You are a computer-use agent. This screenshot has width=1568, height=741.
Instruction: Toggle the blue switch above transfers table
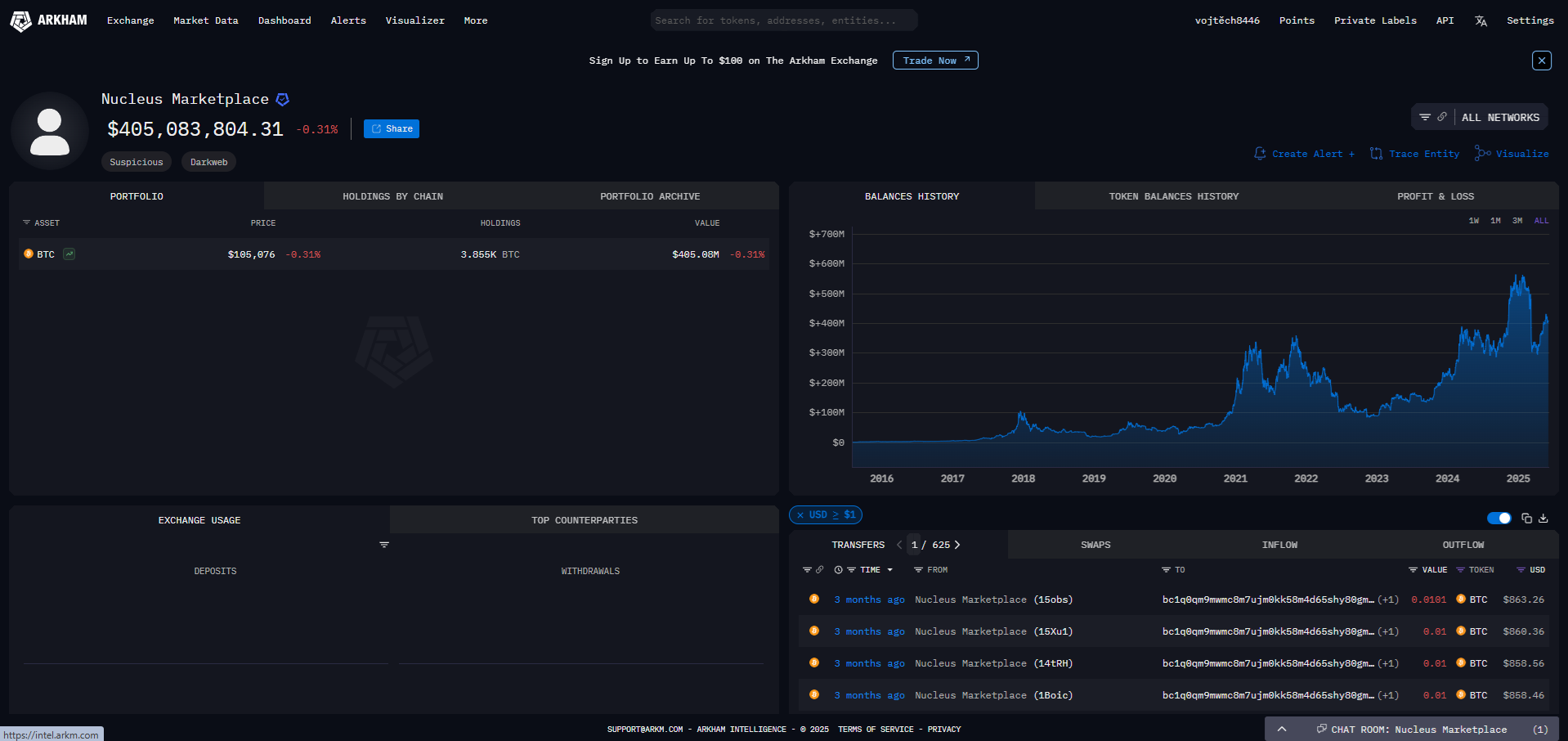(x=1499, y=518)
